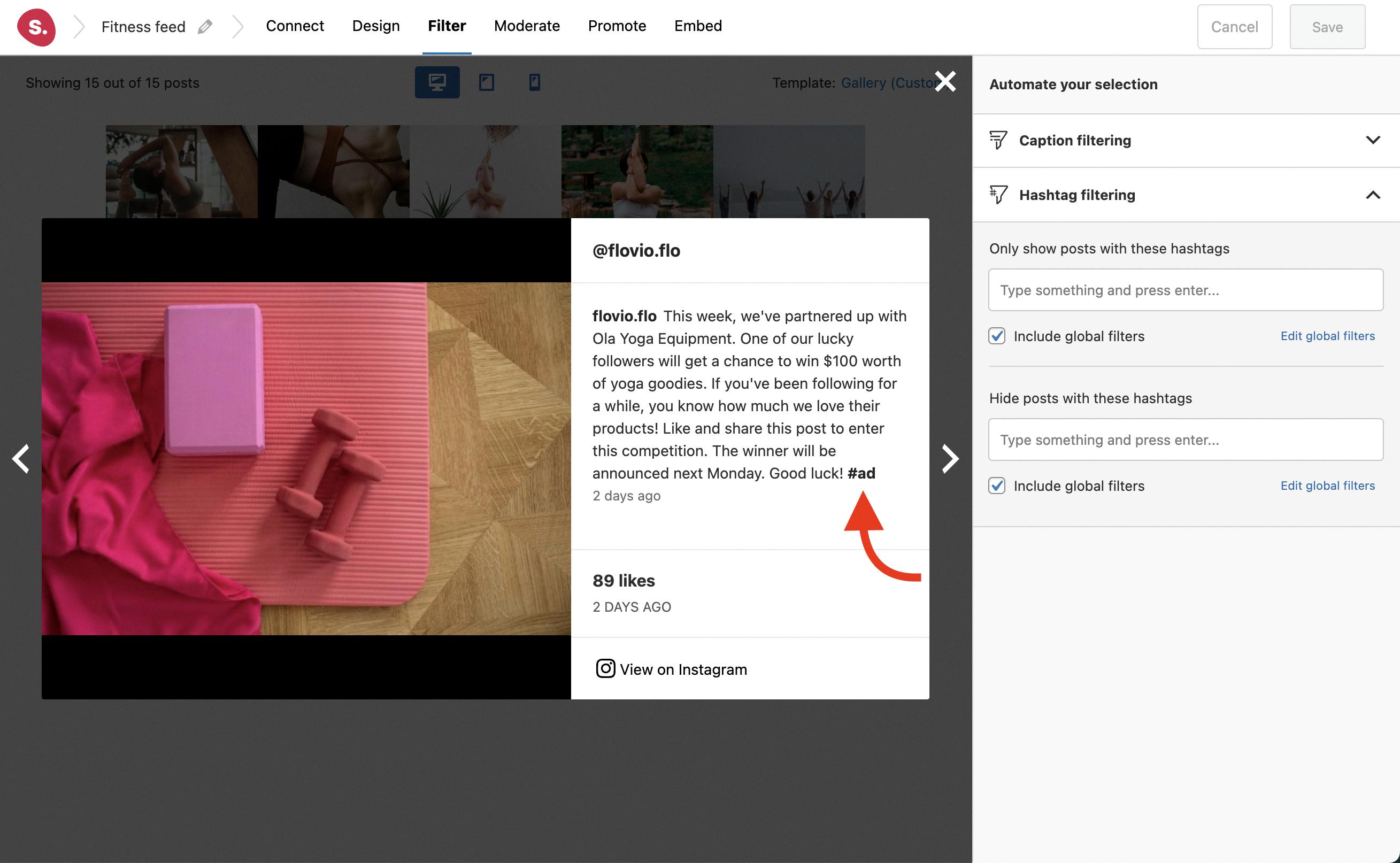
Task: Click Edit global filters link under Hide posts
Action: 1327,486
